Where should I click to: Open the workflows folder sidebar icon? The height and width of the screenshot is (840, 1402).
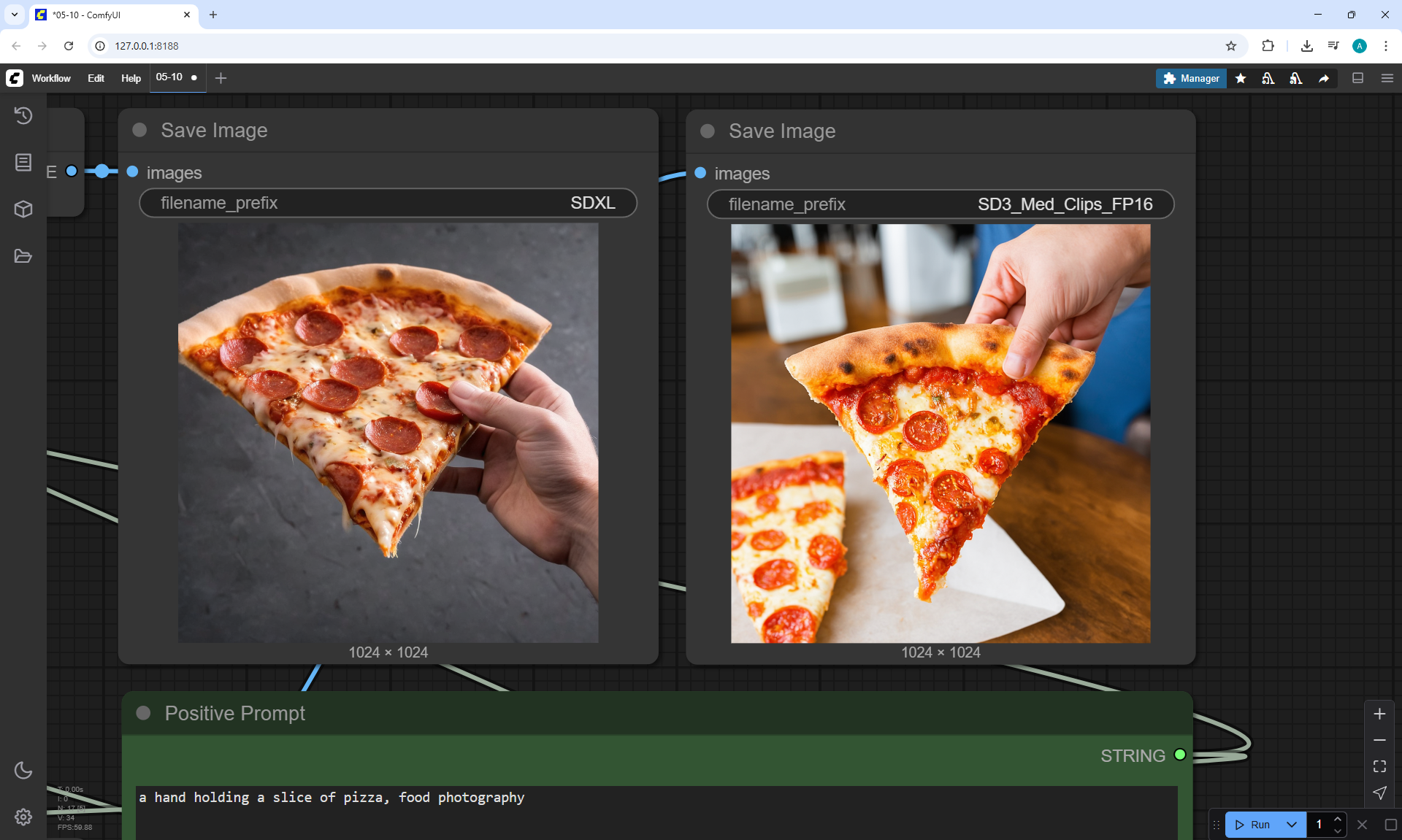(x=23, y=256)
